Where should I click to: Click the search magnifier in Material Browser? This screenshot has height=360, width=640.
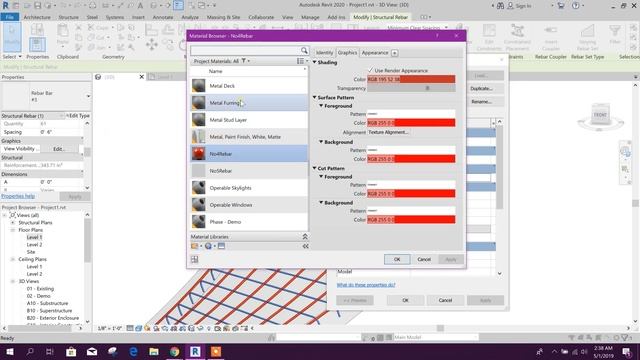pos(304,50)
